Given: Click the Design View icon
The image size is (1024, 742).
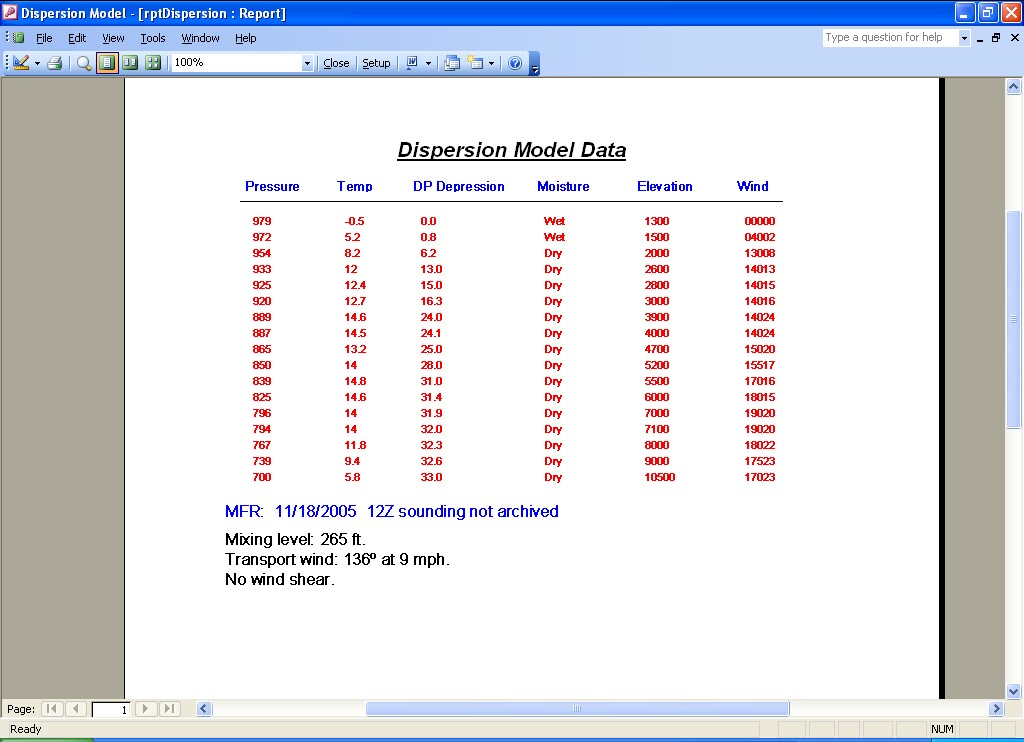Looking at the screenshot, I should [21, 63].
